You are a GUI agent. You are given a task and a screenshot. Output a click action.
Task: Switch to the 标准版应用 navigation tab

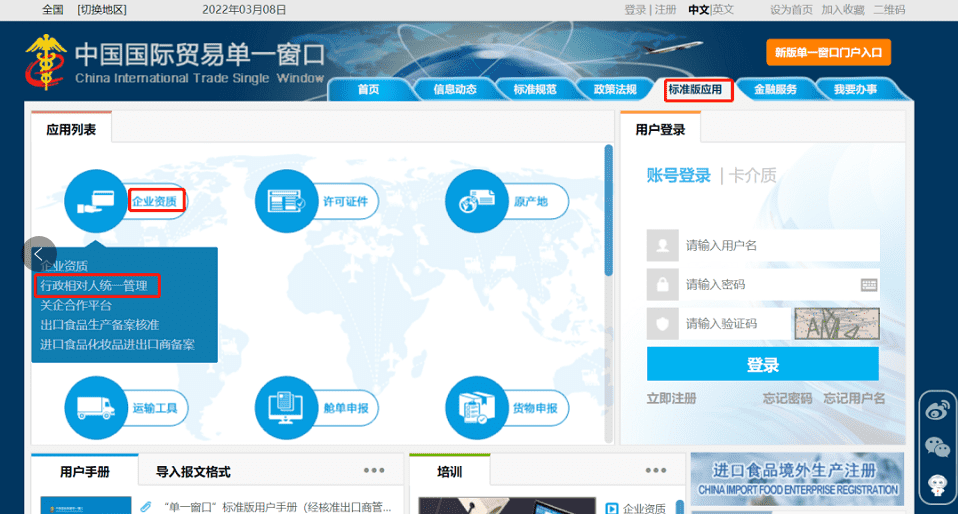pos(696,89)
